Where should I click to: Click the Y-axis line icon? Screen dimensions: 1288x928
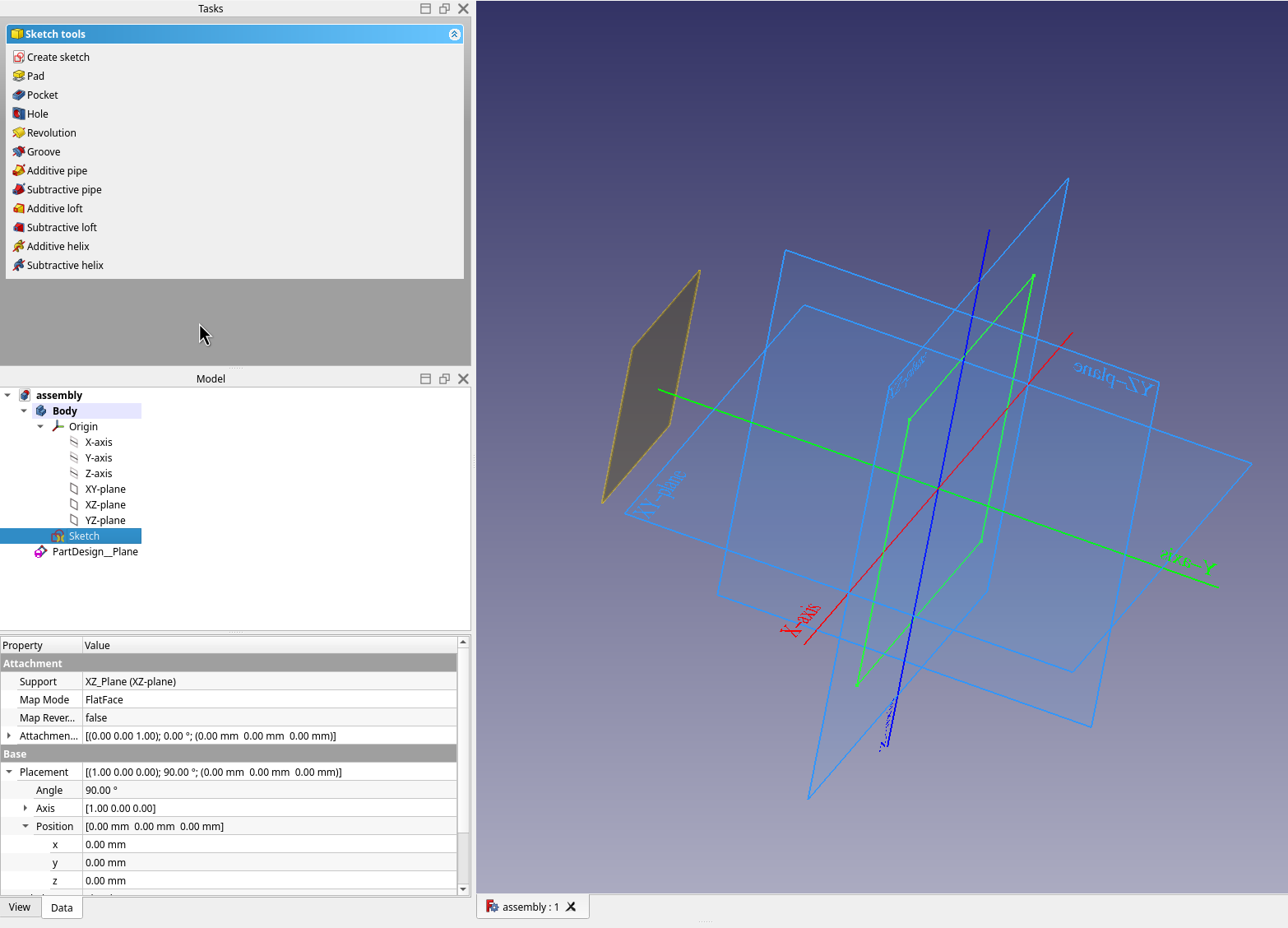(x=74, y=457)
